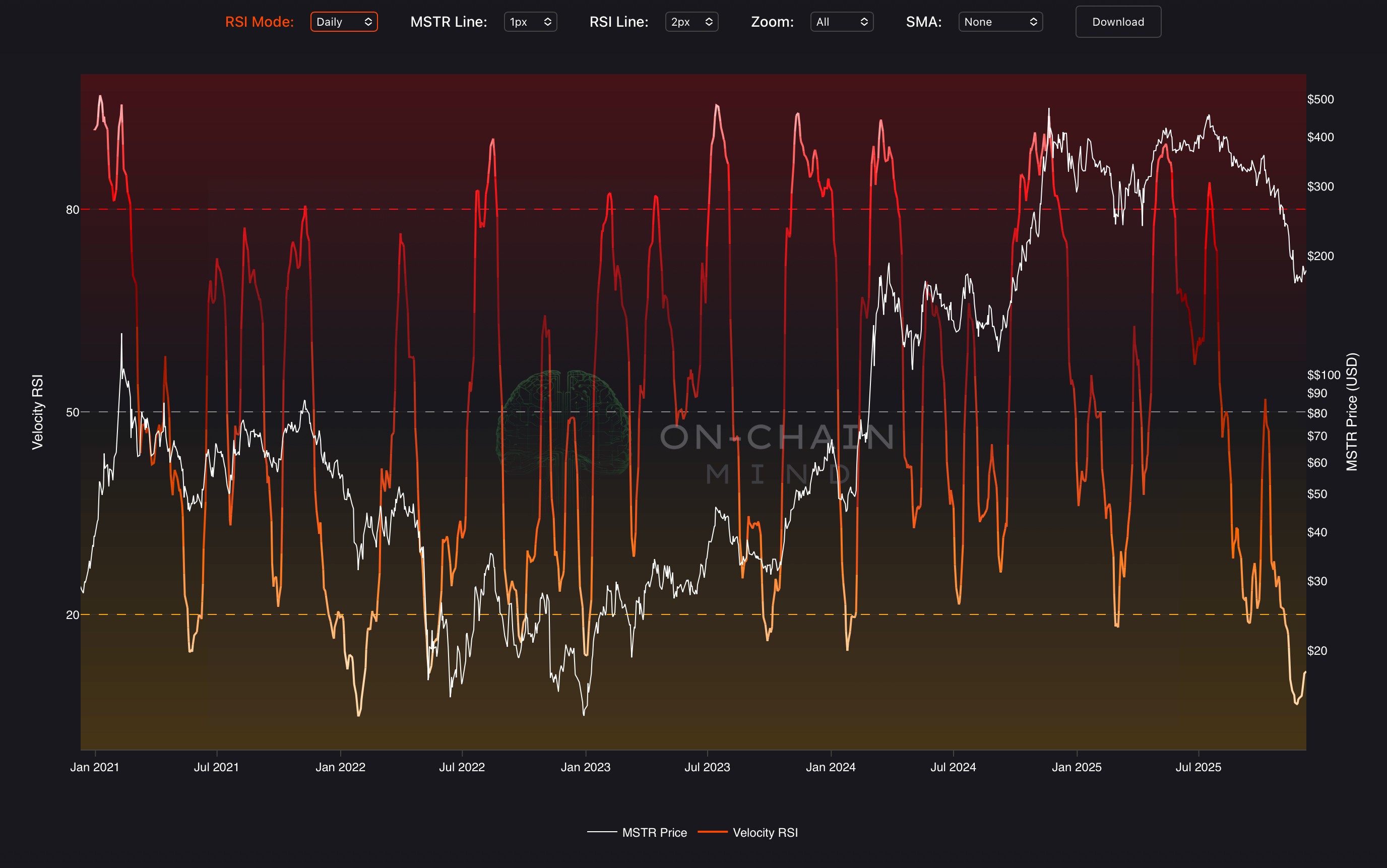1387x868 pixels.
Task: Click the 20 Velocity RSI axis tick
Action: (x=72, y=615)
